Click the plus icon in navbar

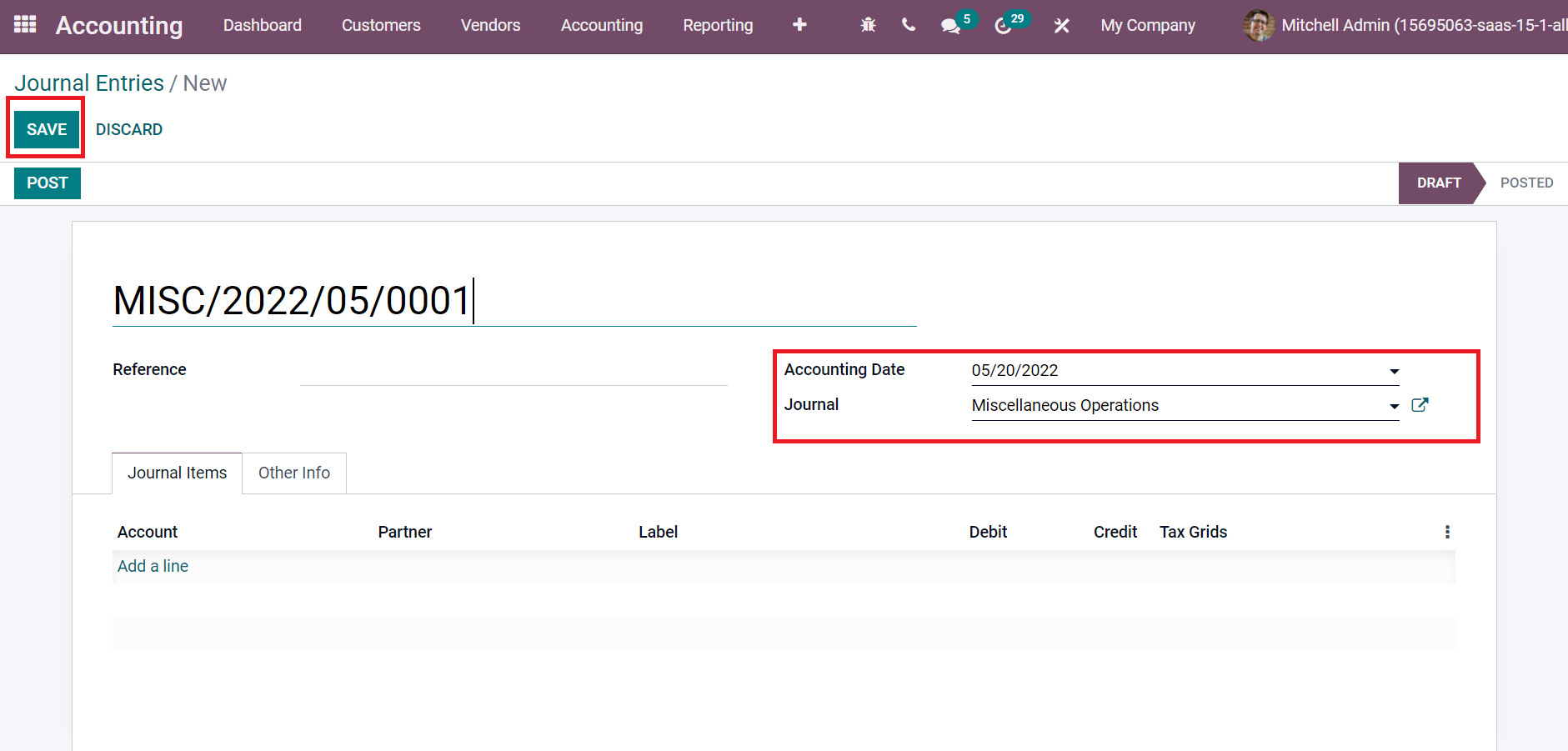(x=799, y=25)
